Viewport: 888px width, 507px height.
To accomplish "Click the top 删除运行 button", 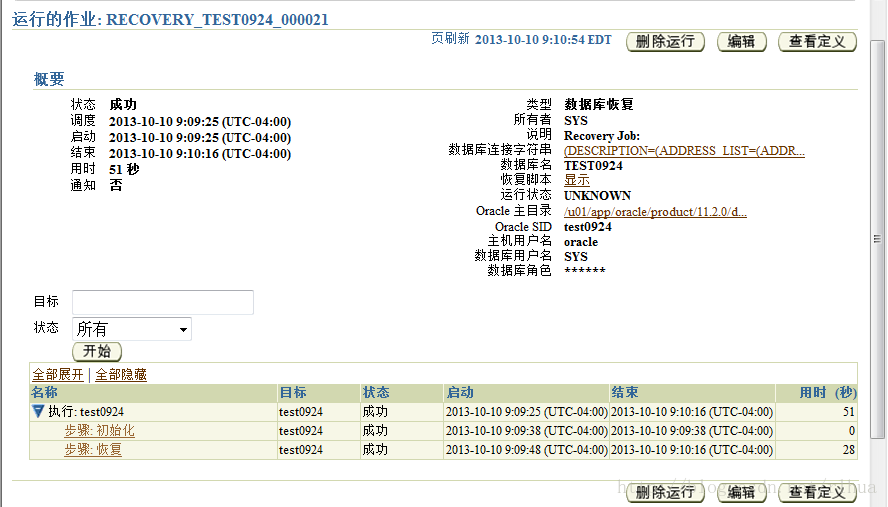I will click(x=665, y=41).
